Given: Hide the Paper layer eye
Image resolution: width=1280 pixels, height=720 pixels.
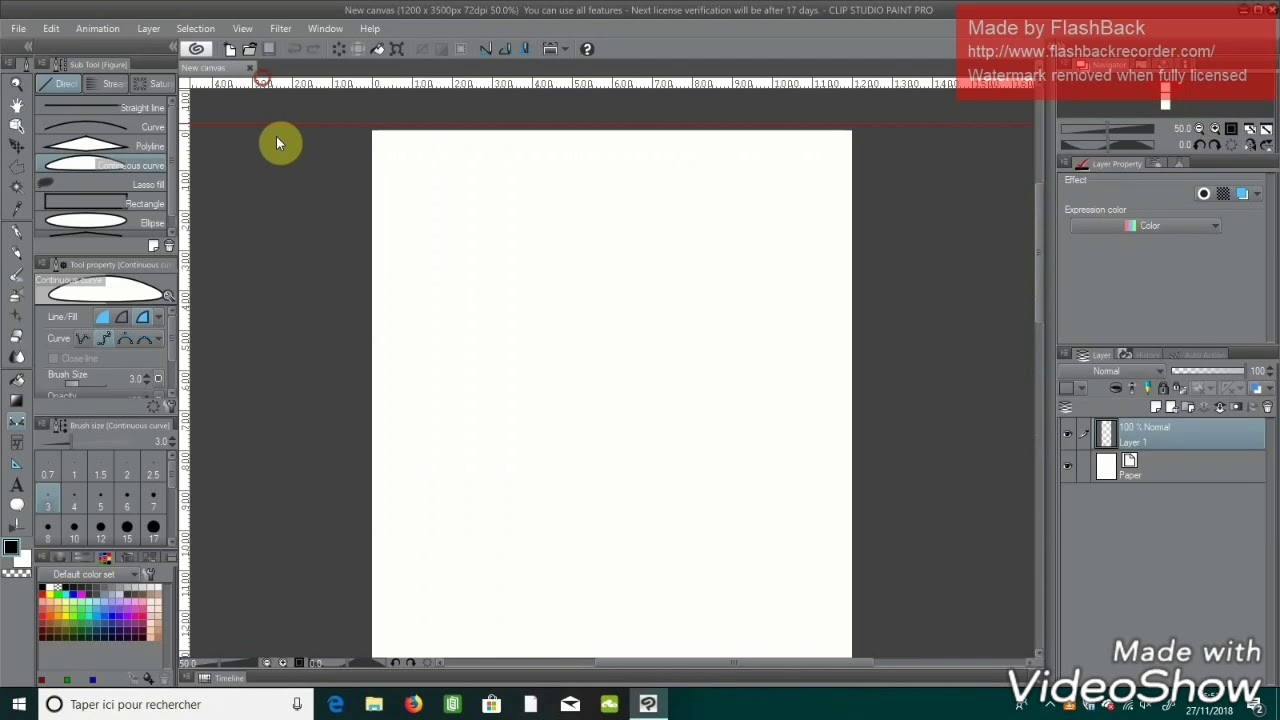Looking at the screenshot, I should [x=1067, y=467].
